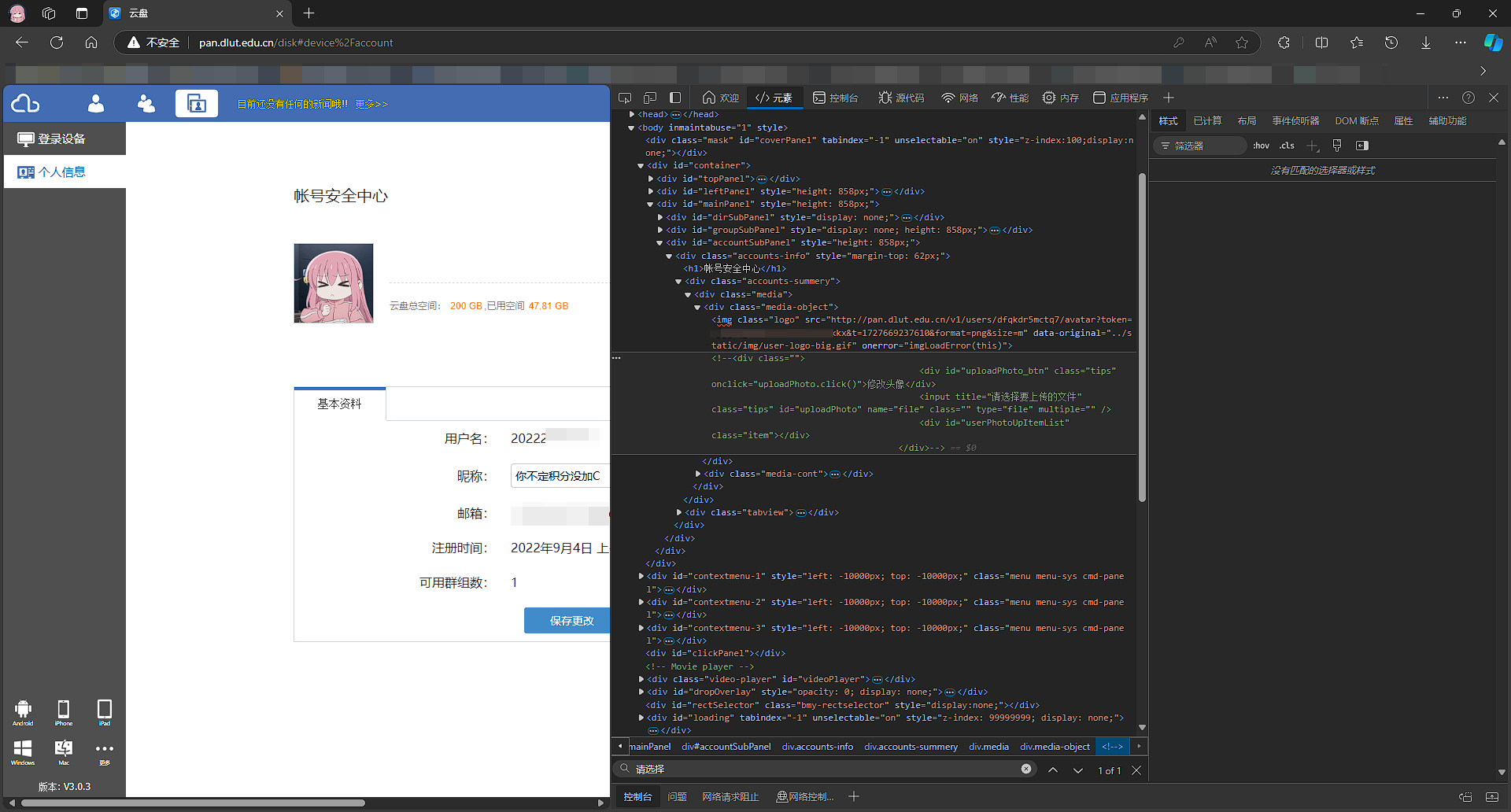Click div.media-object in the breadcrumb

point(1055,747)
